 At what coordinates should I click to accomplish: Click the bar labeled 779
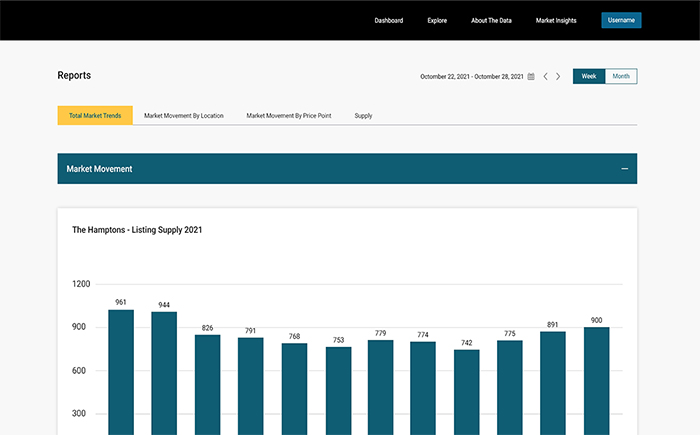pyautogui.click(x=380, y=388)
